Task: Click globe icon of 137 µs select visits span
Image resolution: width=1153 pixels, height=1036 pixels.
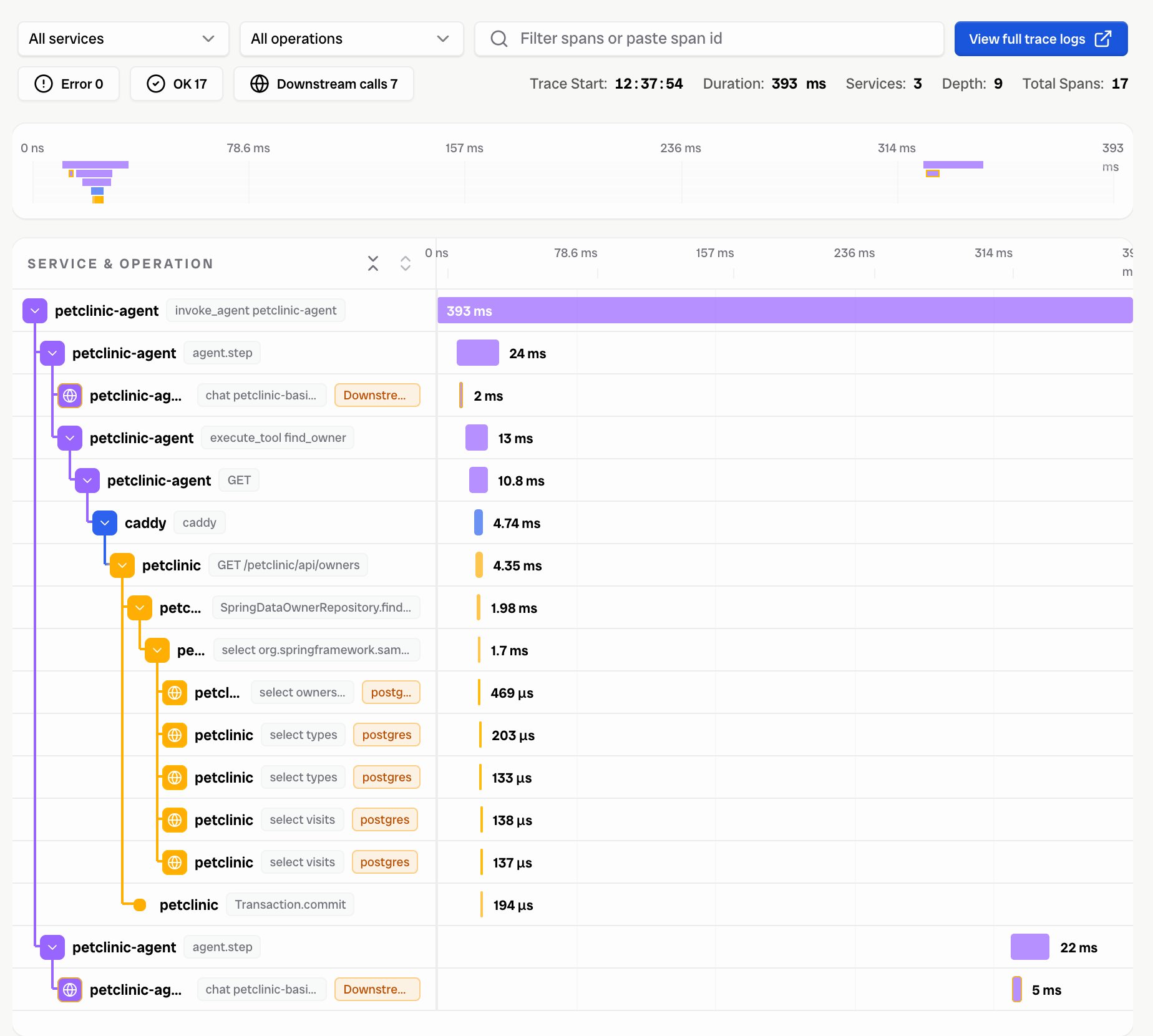Action: tap(175, 863)
